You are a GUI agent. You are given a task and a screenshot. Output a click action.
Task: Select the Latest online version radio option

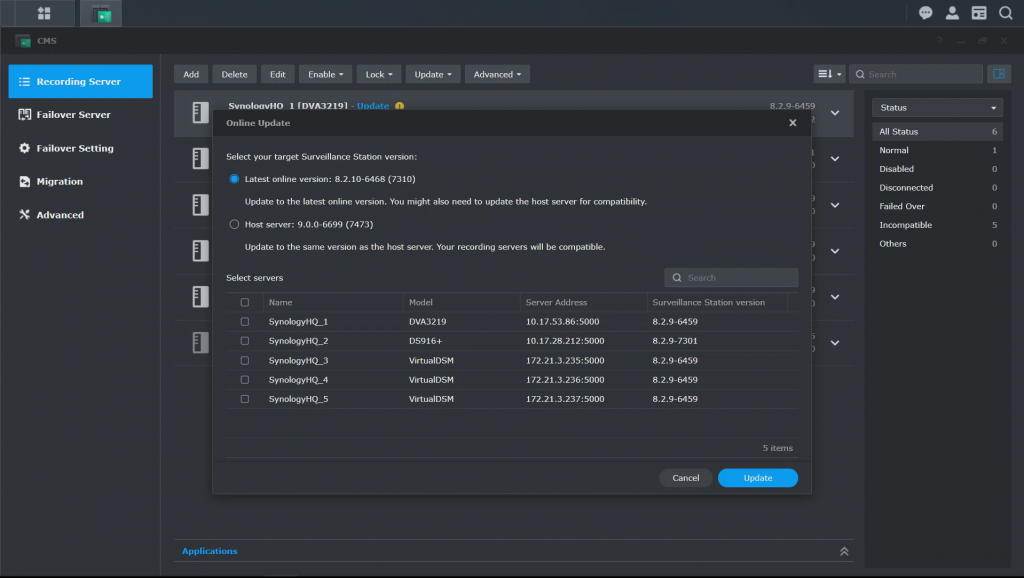click(x=235, y=179)
